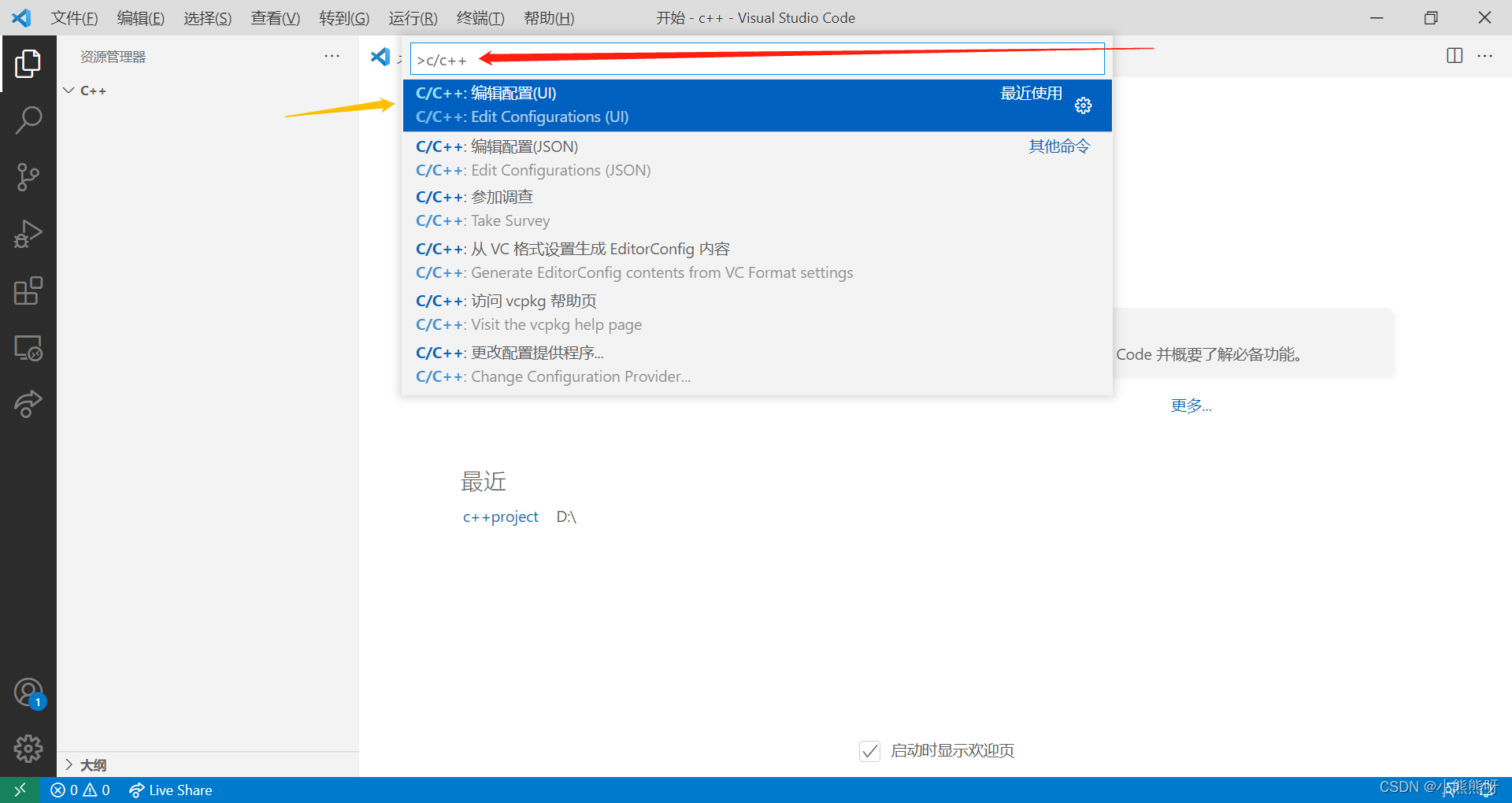Screen dimensions: 1512x803
Task: Select Generate EditorConfig contents from VC Format command
Action: [x=757, y=261]
